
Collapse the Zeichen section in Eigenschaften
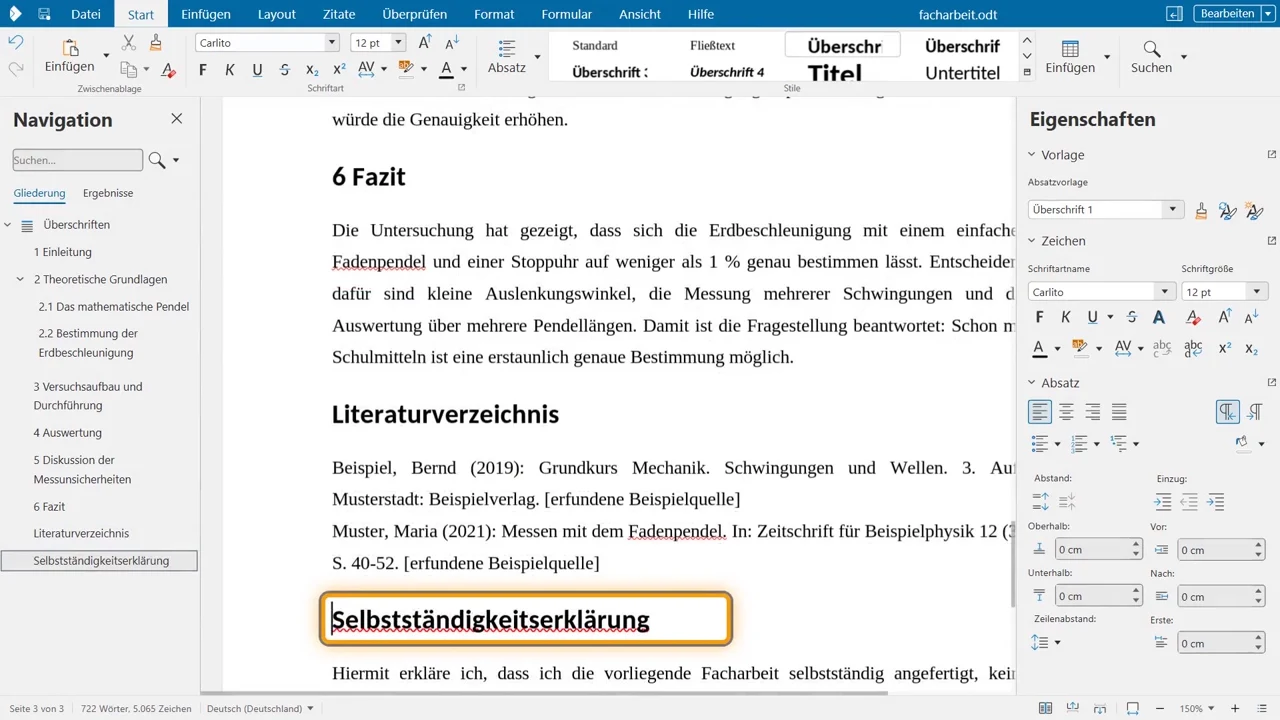tap(1033, 241)
